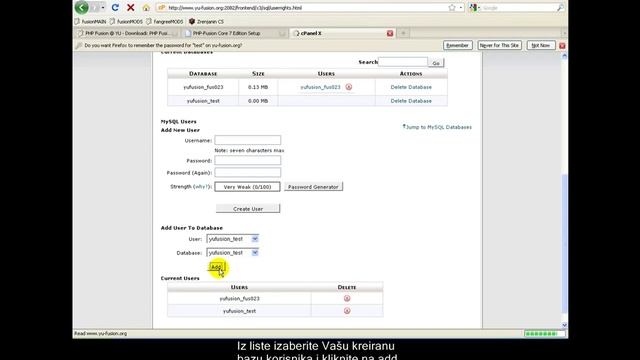Open the history dropdown next to forward arrow

pyautogui.click(x=103, y=7)
